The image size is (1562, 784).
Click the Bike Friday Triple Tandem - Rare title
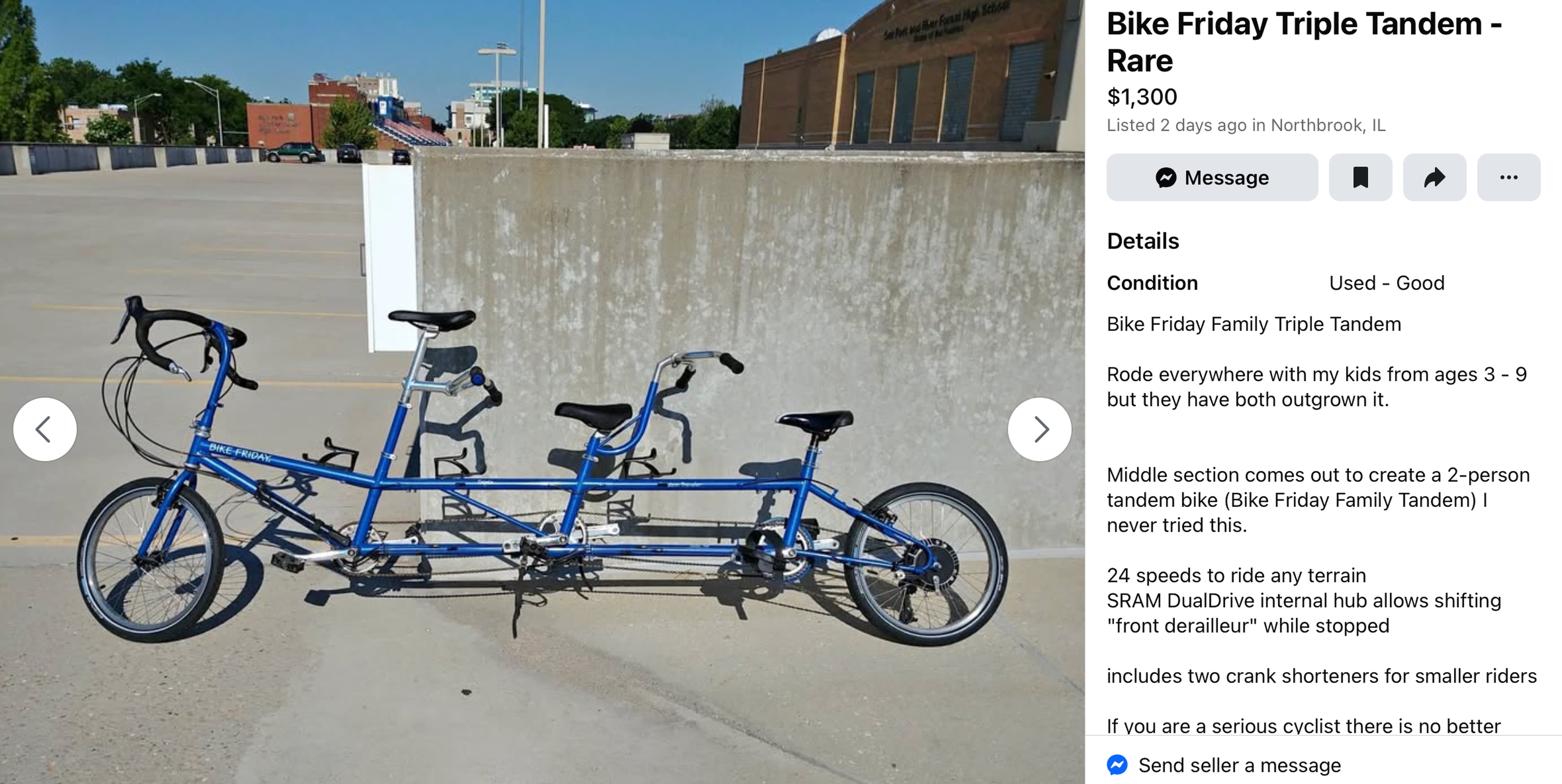[x=1304, y=42]
